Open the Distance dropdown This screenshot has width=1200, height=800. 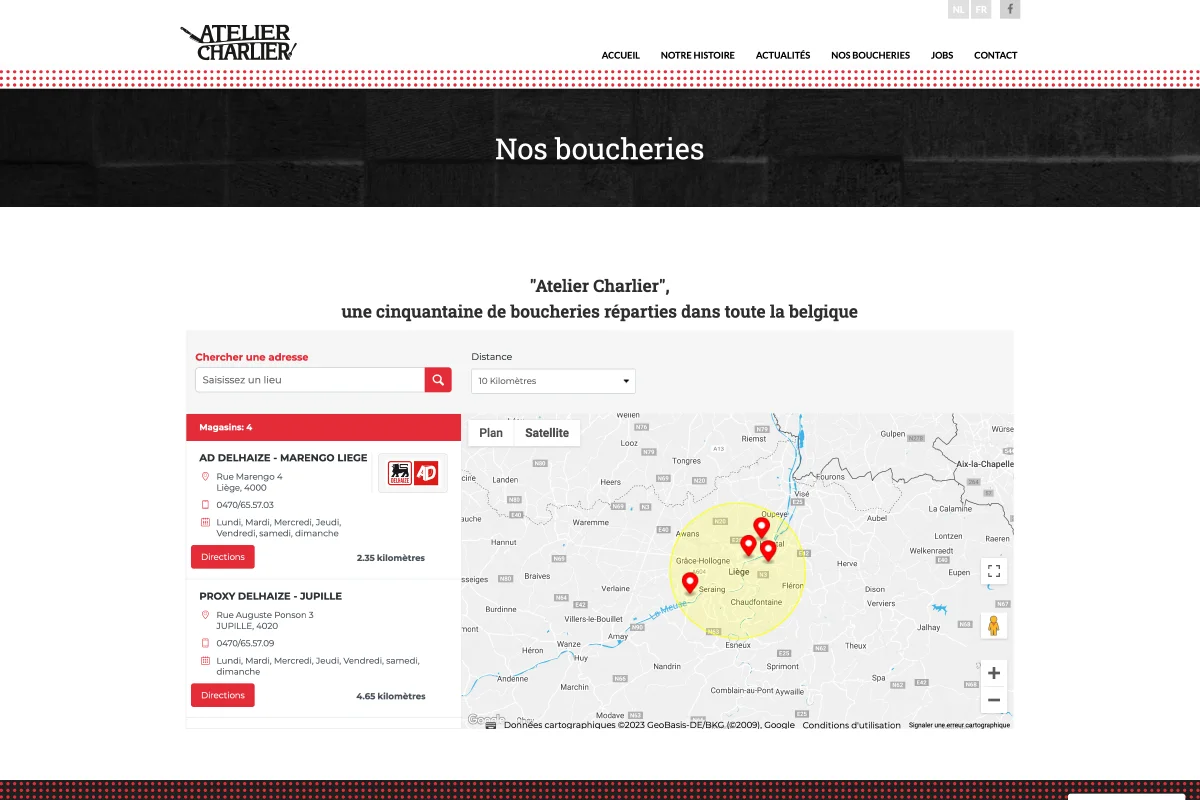553,381
